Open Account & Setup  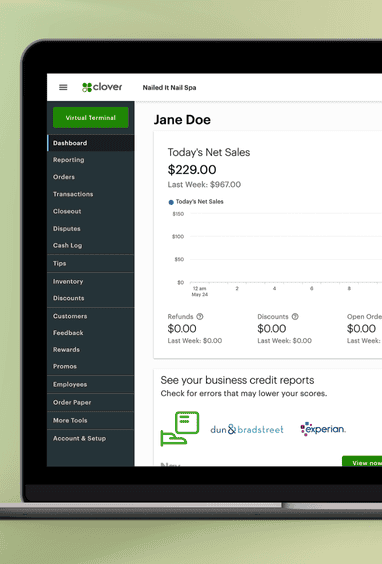(x=91, y=438)
